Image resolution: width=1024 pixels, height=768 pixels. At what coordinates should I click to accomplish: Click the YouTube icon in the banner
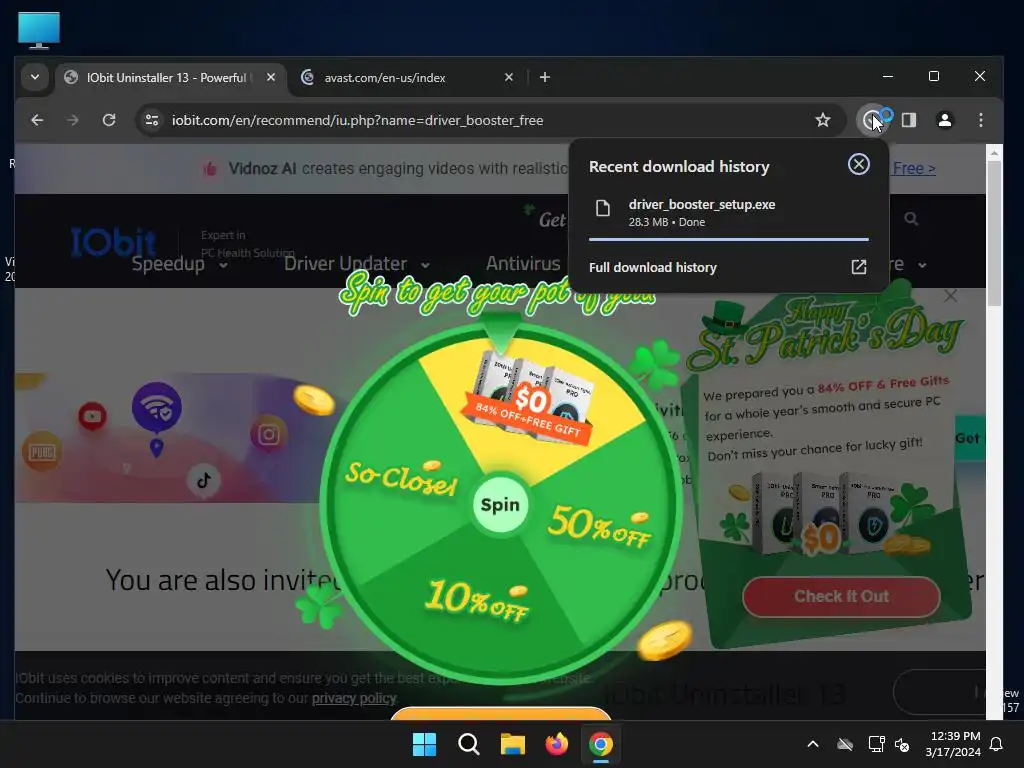pyautogui.click(x=92, y=416)
